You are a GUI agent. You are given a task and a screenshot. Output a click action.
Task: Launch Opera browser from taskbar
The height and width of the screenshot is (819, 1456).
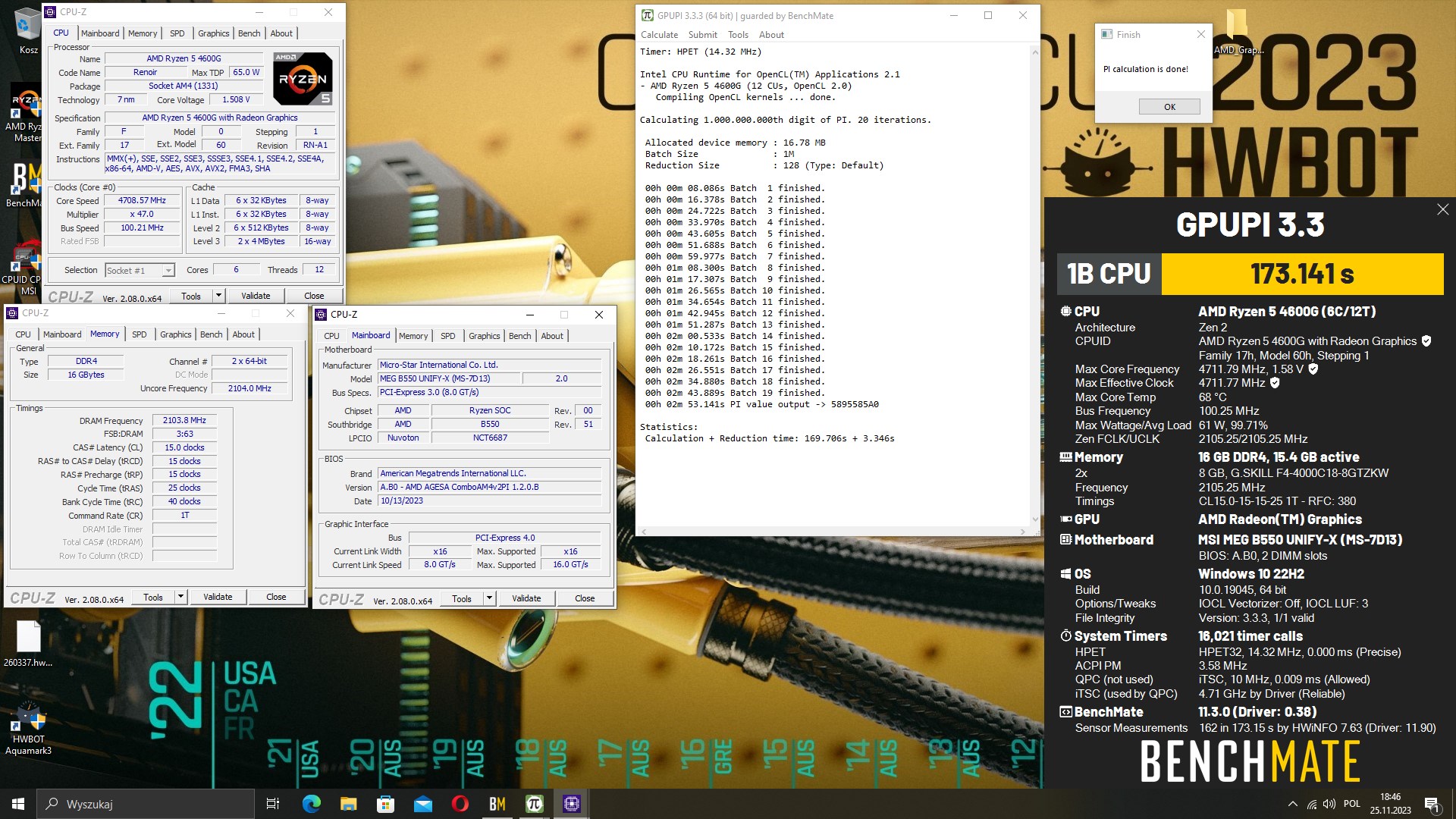tap(460, 804)
